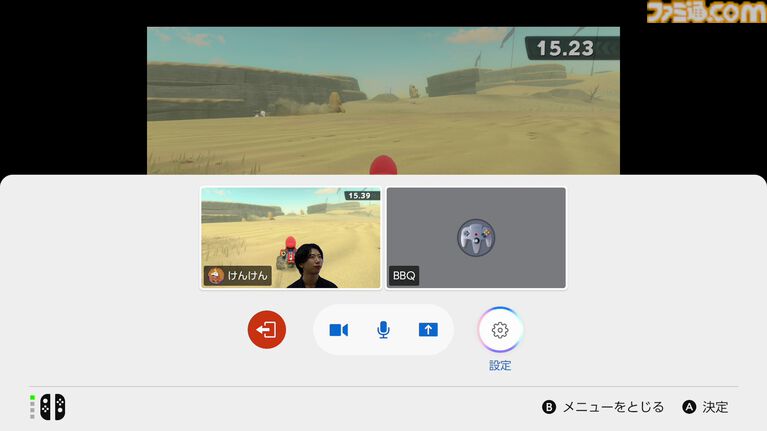The image size is (767, 431).
Task: Click the 15.39 timer in けんけん thumbnail
Action: (359, 196)
